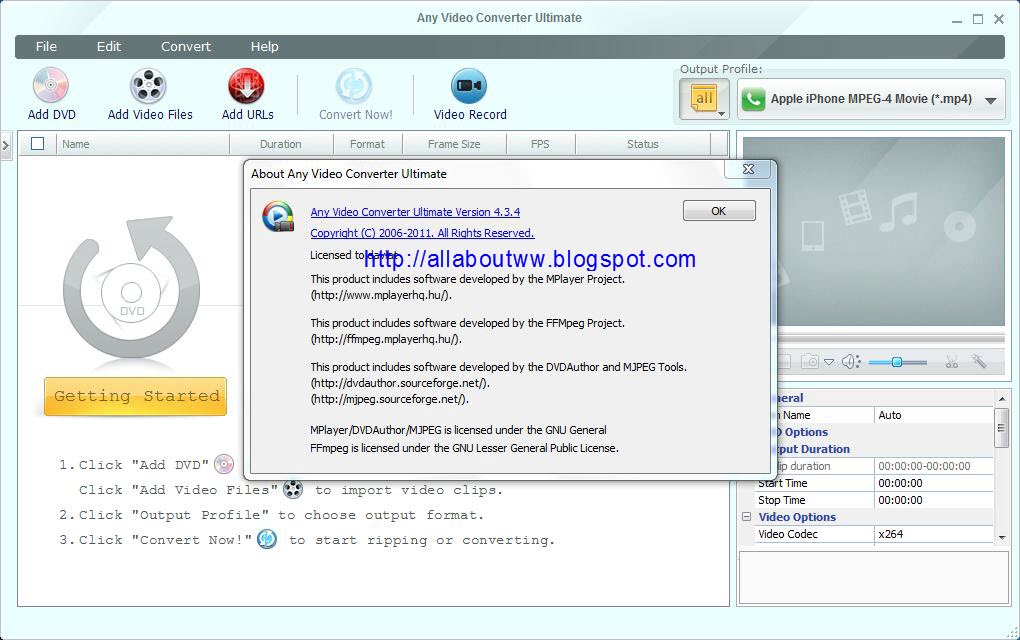Click the Status column header
Image resolution: width=1020 pixels, height=640 pixels.
tap(643, 144)
